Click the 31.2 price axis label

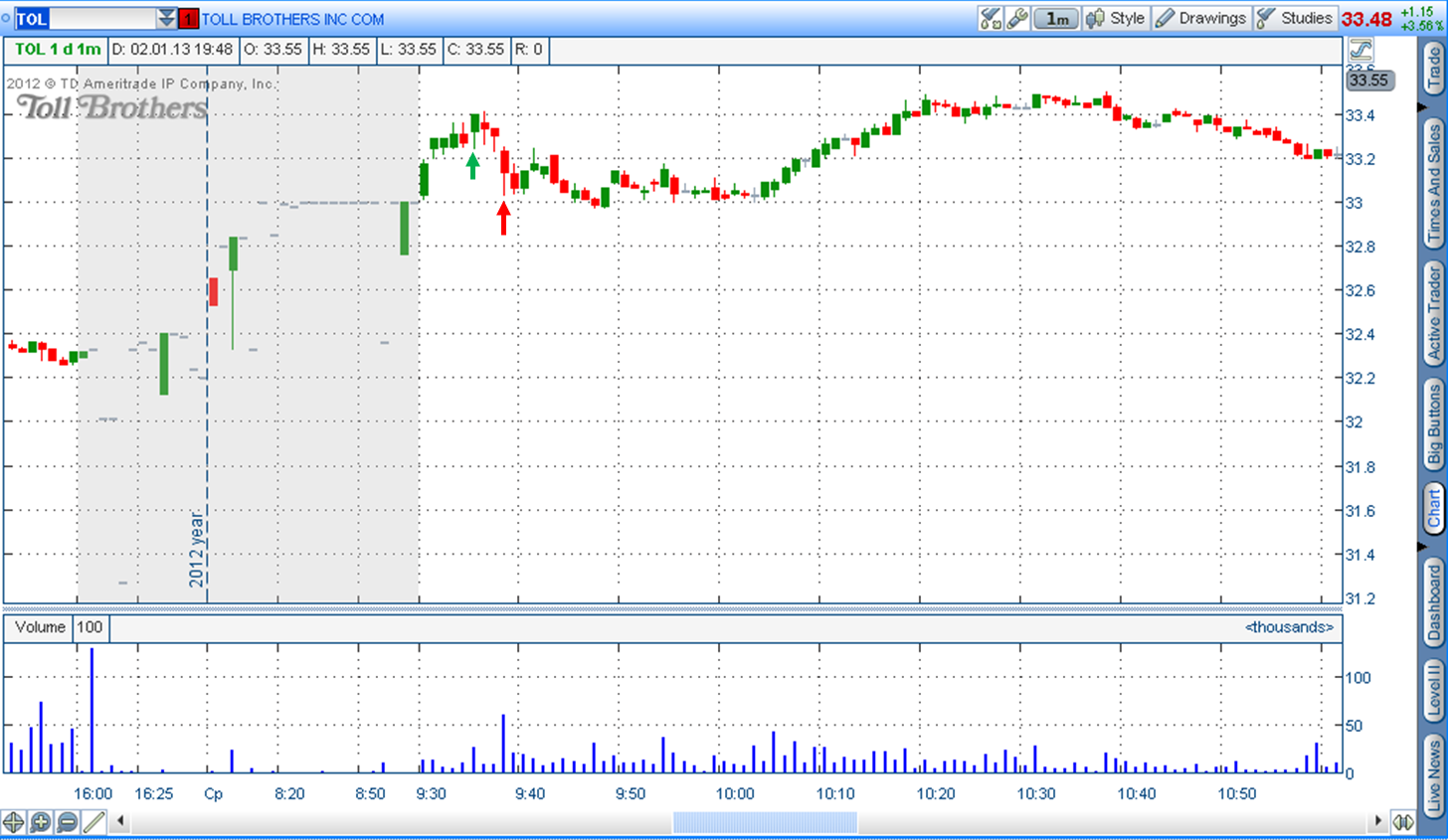(x=1360, y=598)
